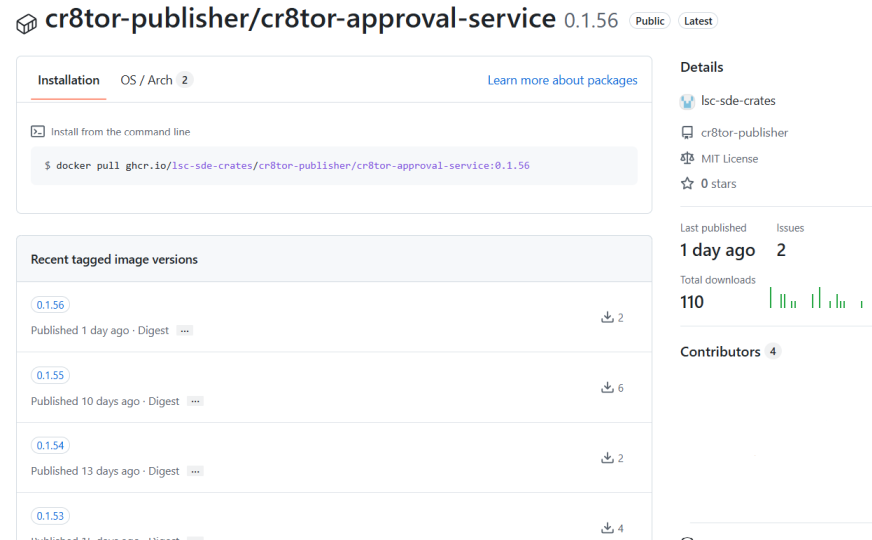Click the Issues count 2
Image resolution: width=872 pixels, height=540 pixels.
point(781,250)
